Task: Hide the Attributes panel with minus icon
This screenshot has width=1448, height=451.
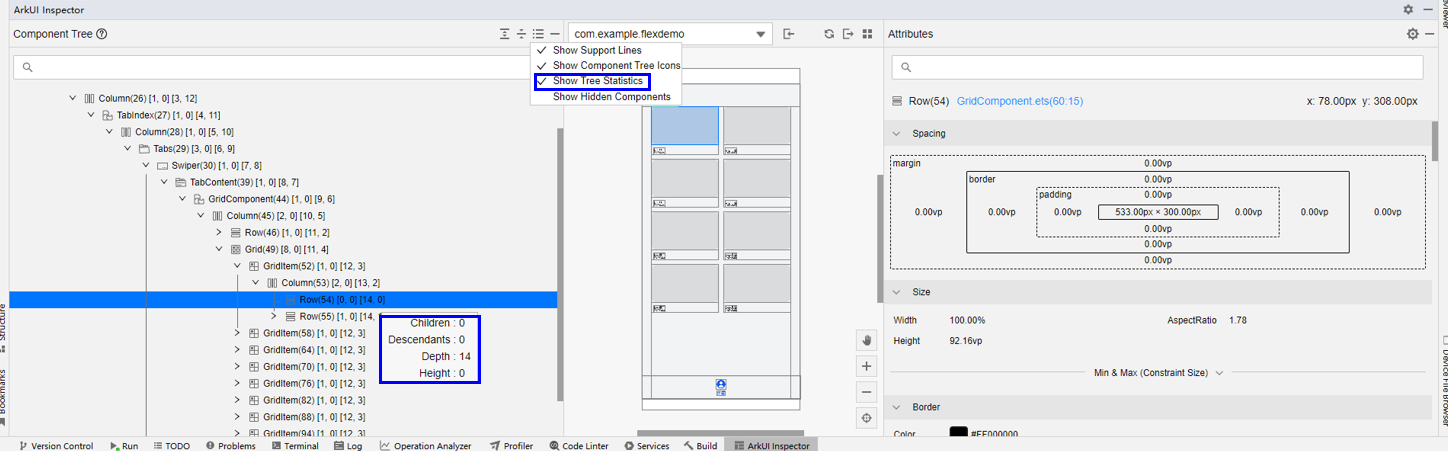Action: (1429, 34)
